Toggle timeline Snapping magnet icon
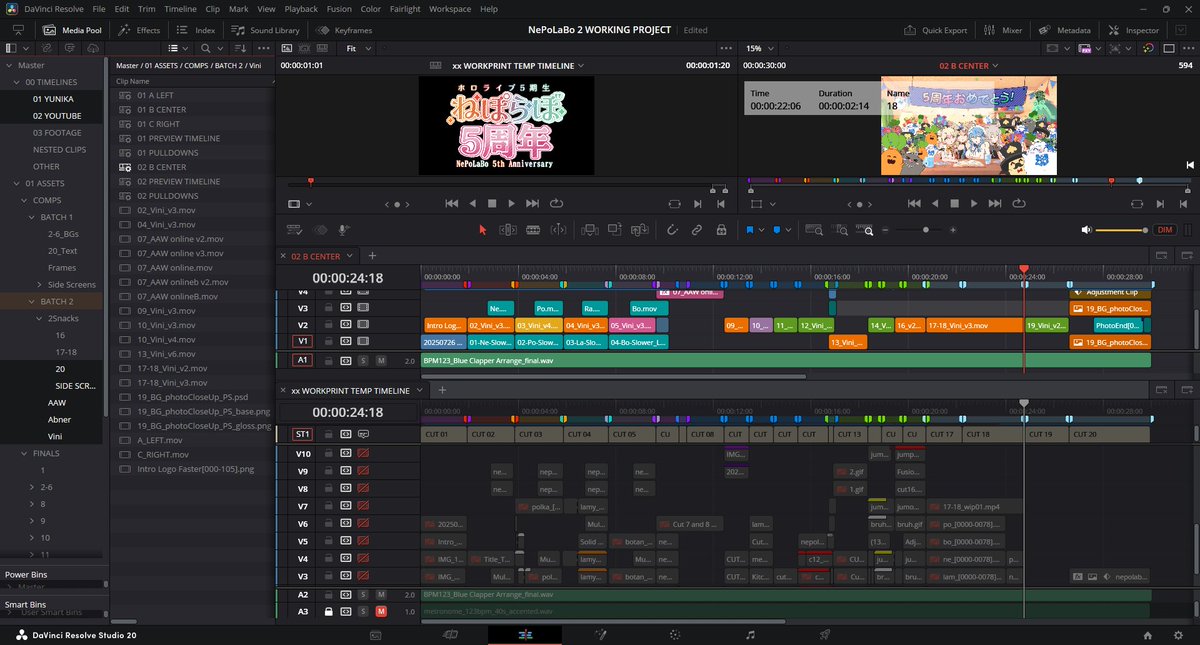The width and height of the screenshot is (1200, 645). pyautogui.click(x=673, y=230)
